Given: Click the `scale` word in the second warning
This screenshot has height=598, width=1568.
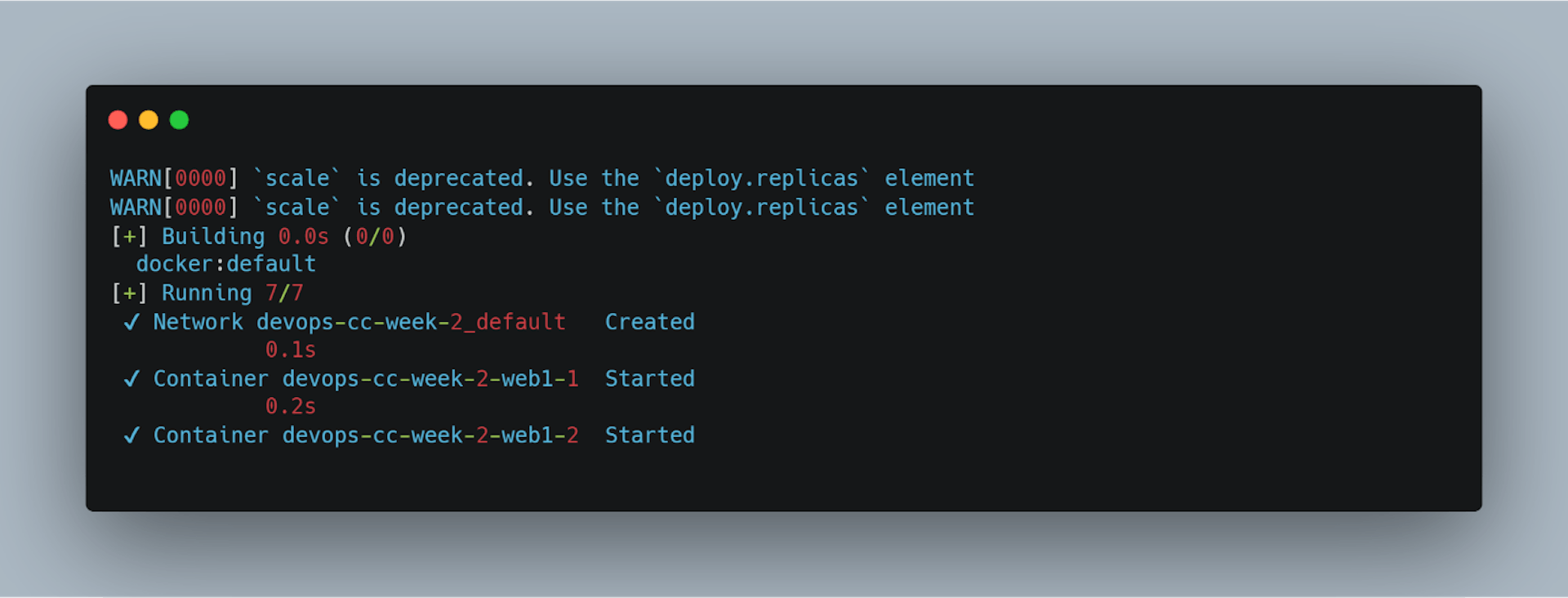Looking at the screenshot, I should coord(296,208).
